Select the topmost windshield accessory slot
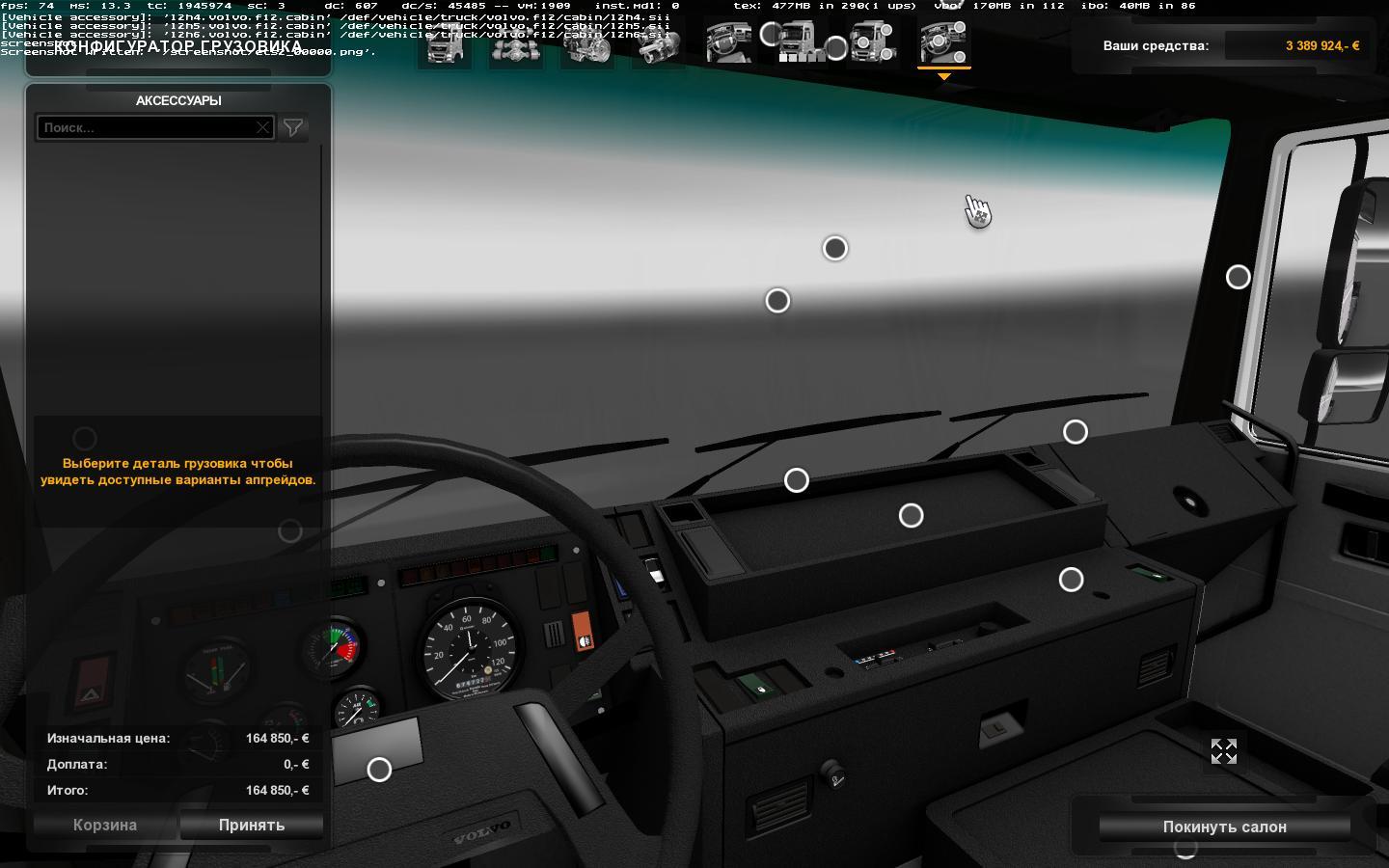This screenshot has width=1389, height=868. pos(834,249)
